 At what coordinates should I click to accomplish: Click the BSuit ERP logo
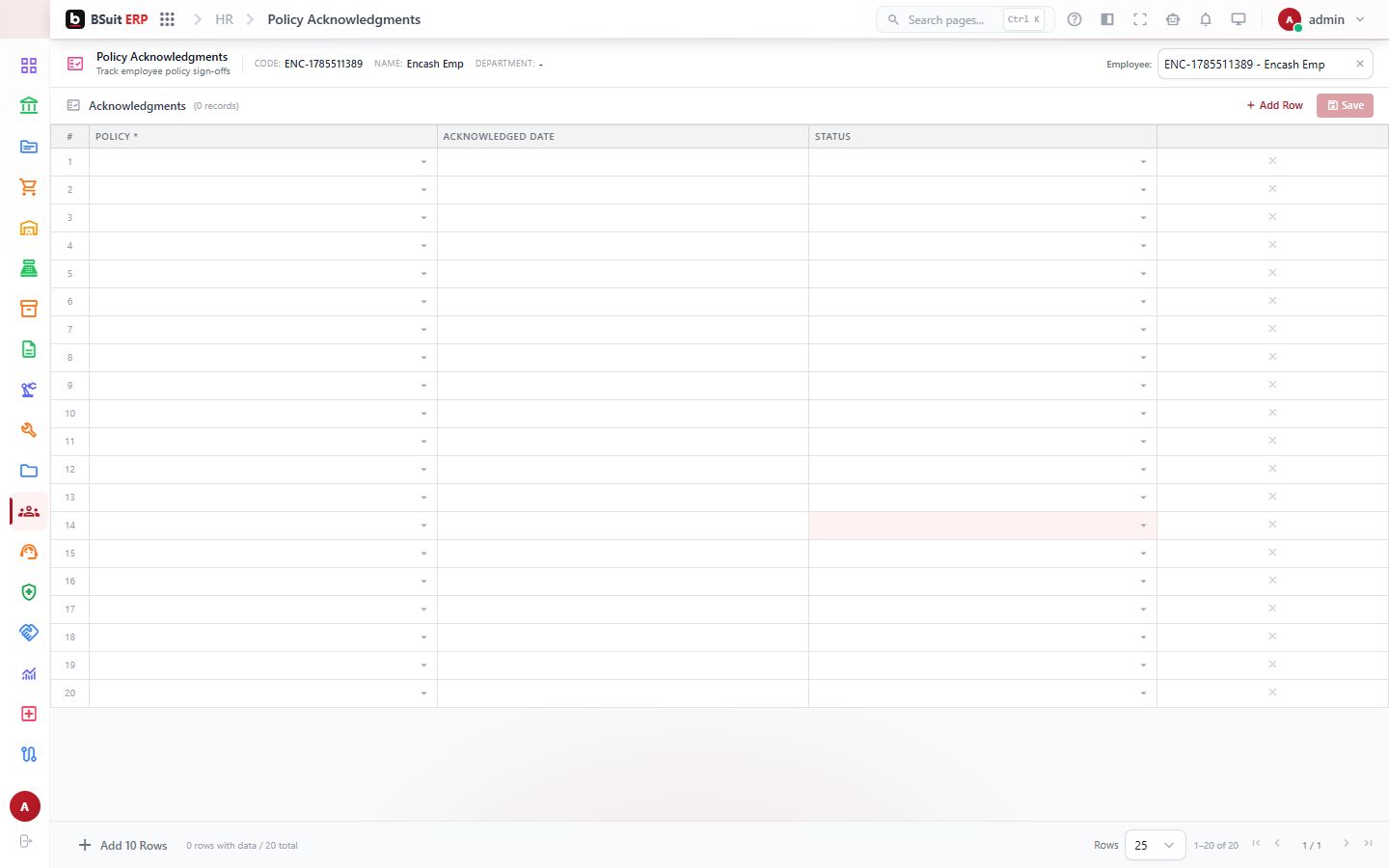tap(107, 19)
